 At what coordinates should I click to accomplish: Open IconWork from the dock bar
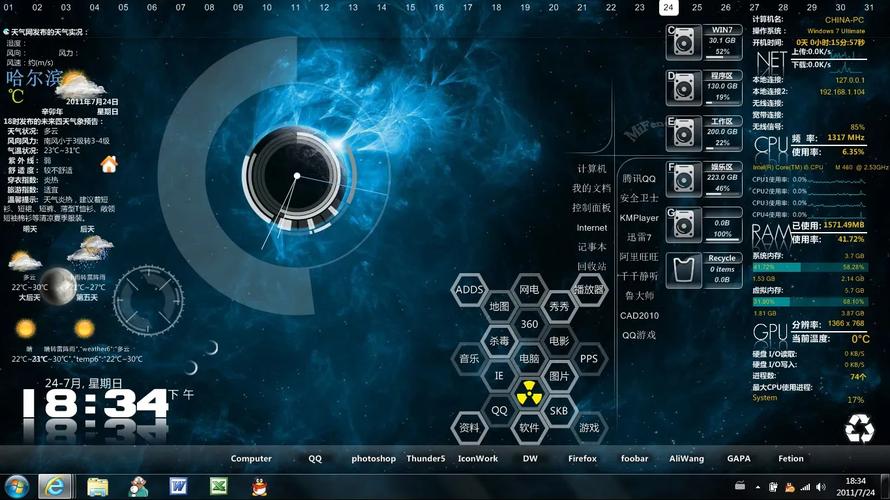pyautogui.click(x=478, y=459)
